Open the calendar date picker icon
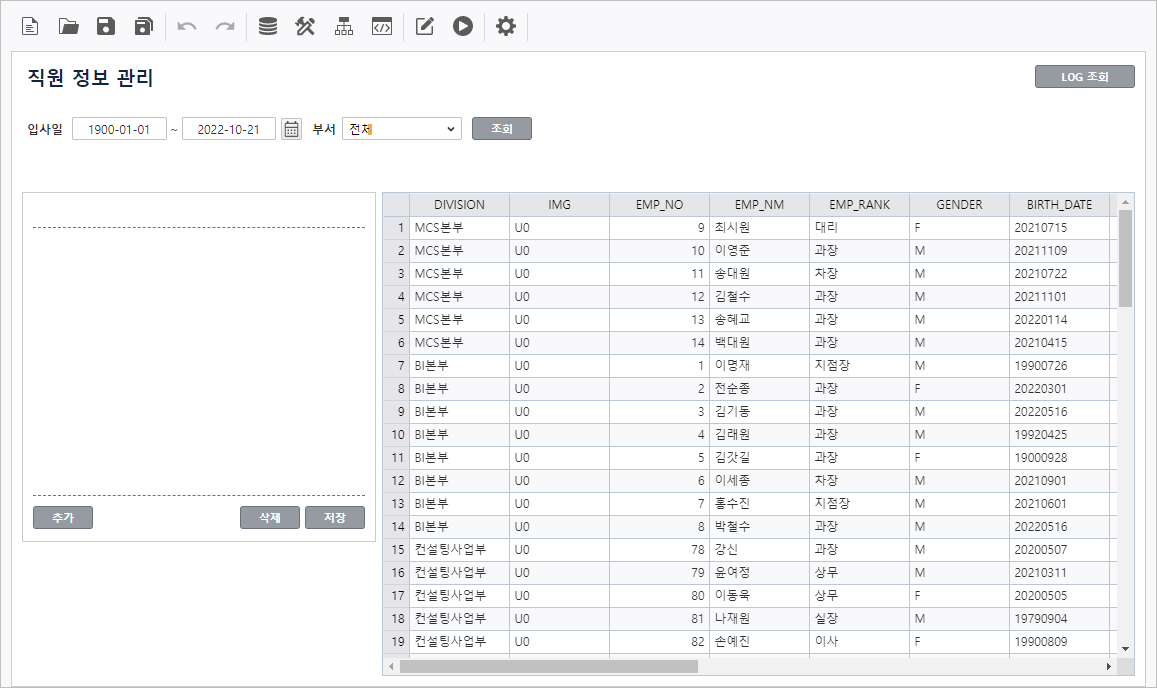This screenshot has height=688, width=1157. point(291,129)
